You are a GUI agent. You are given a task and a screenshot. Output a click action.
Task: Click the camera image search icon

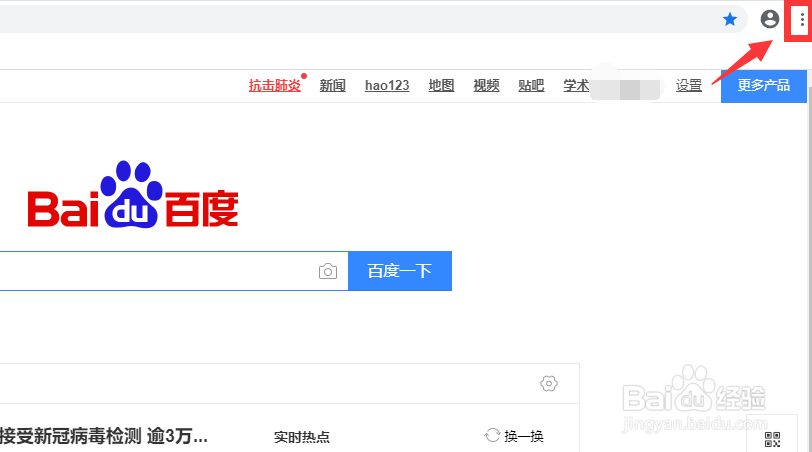pos(328,271)
